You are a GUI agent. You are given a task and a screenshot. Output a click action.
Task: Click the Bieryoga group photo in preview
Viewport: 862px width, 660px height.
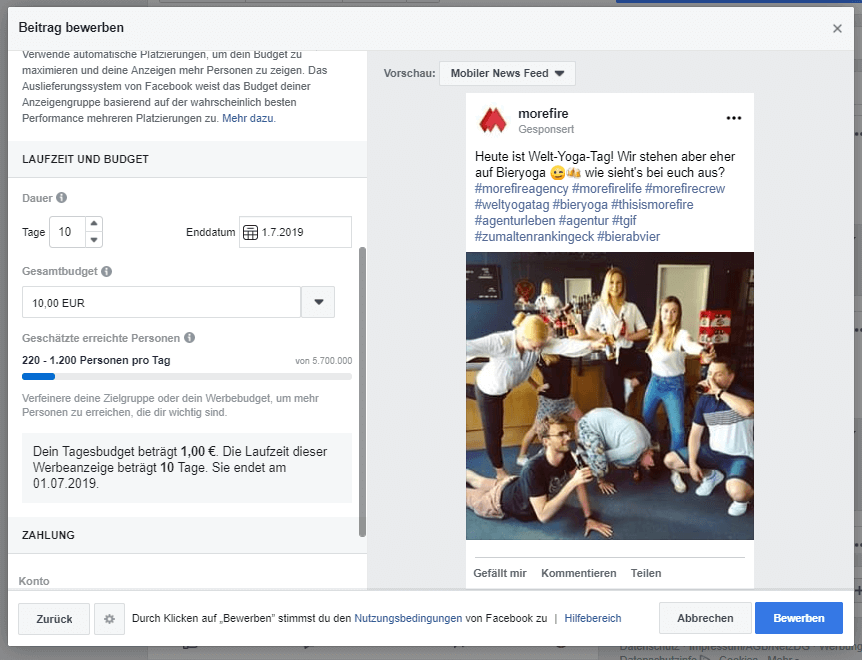610,396
